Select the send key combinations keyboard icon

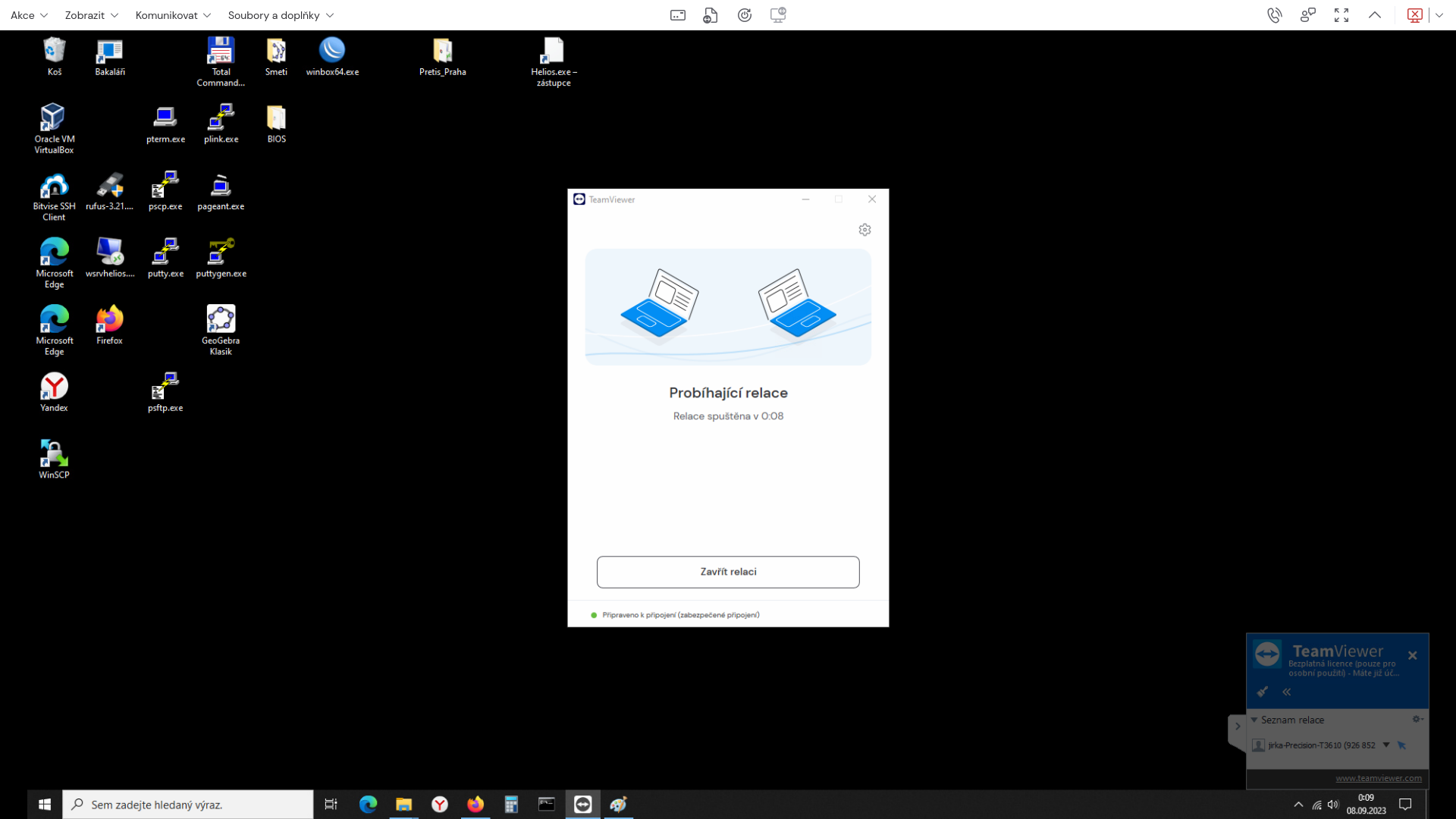677,14
